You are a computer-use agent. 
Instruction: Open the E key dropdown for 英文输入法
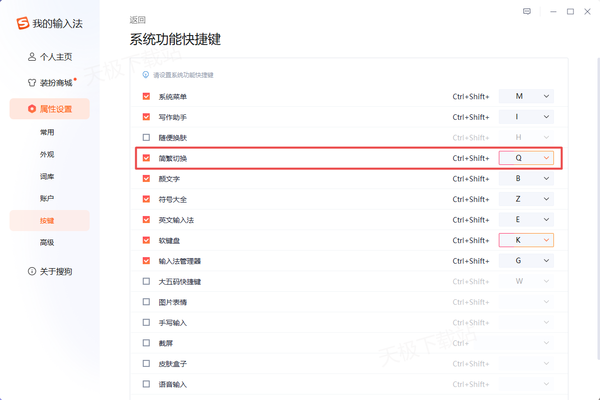(x=526, y=220)
